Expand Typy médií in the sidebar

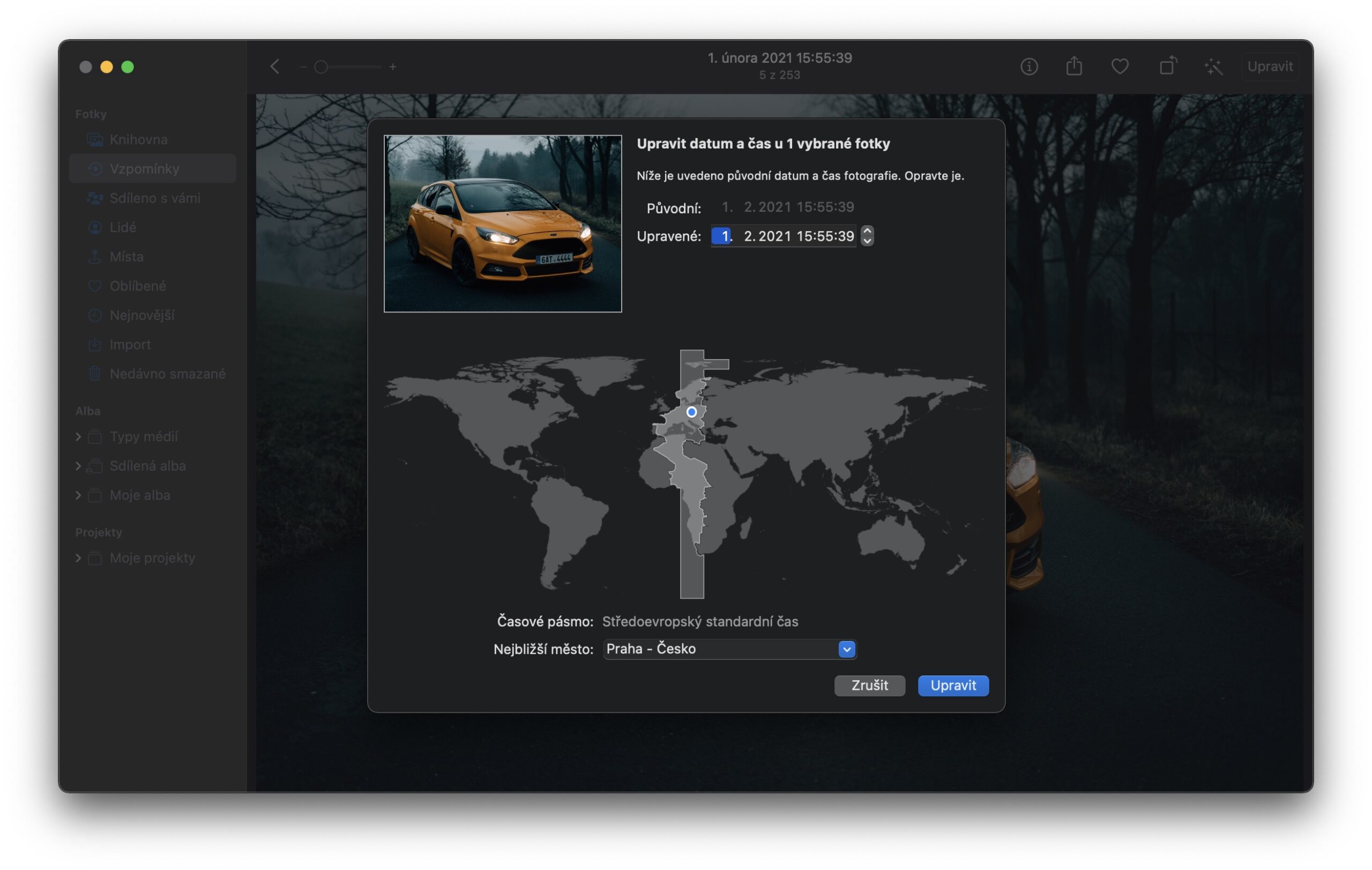[x=78, y=436]
